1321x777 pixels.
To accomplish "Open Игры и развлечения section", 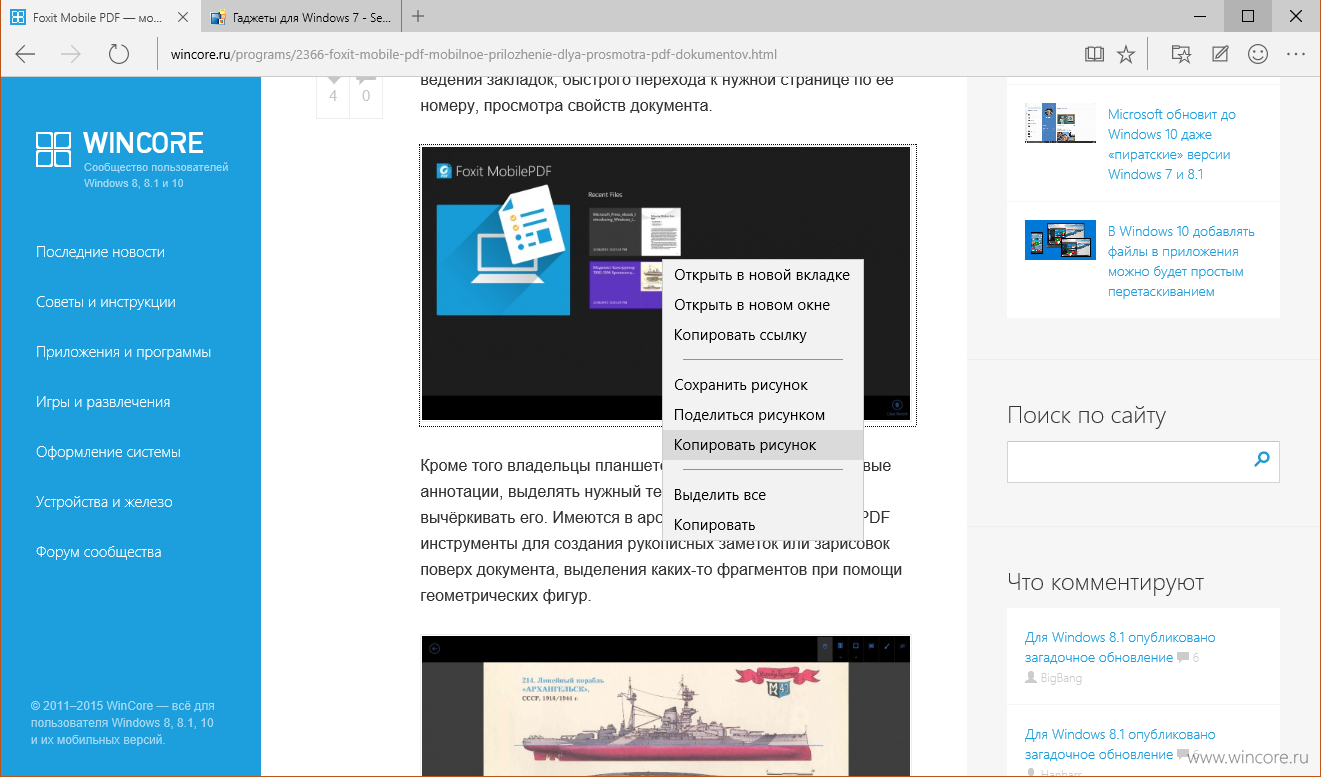I will [x=103, y=402].
